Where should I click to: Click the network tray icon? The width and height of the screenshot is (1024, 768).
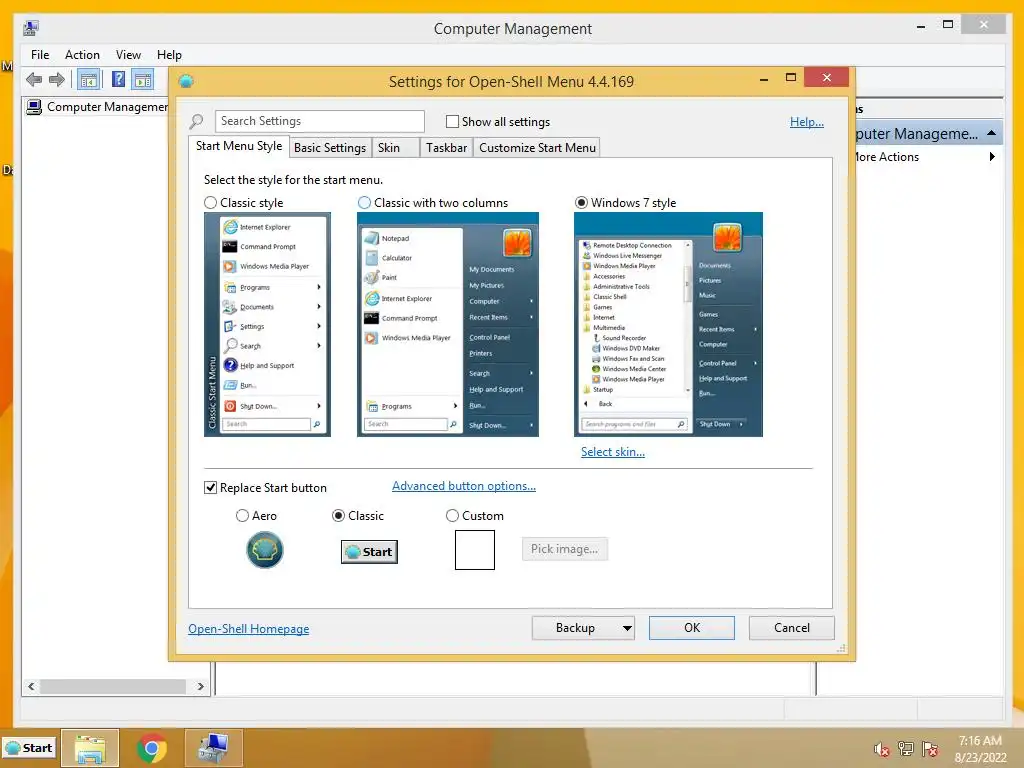coord(906,748)
